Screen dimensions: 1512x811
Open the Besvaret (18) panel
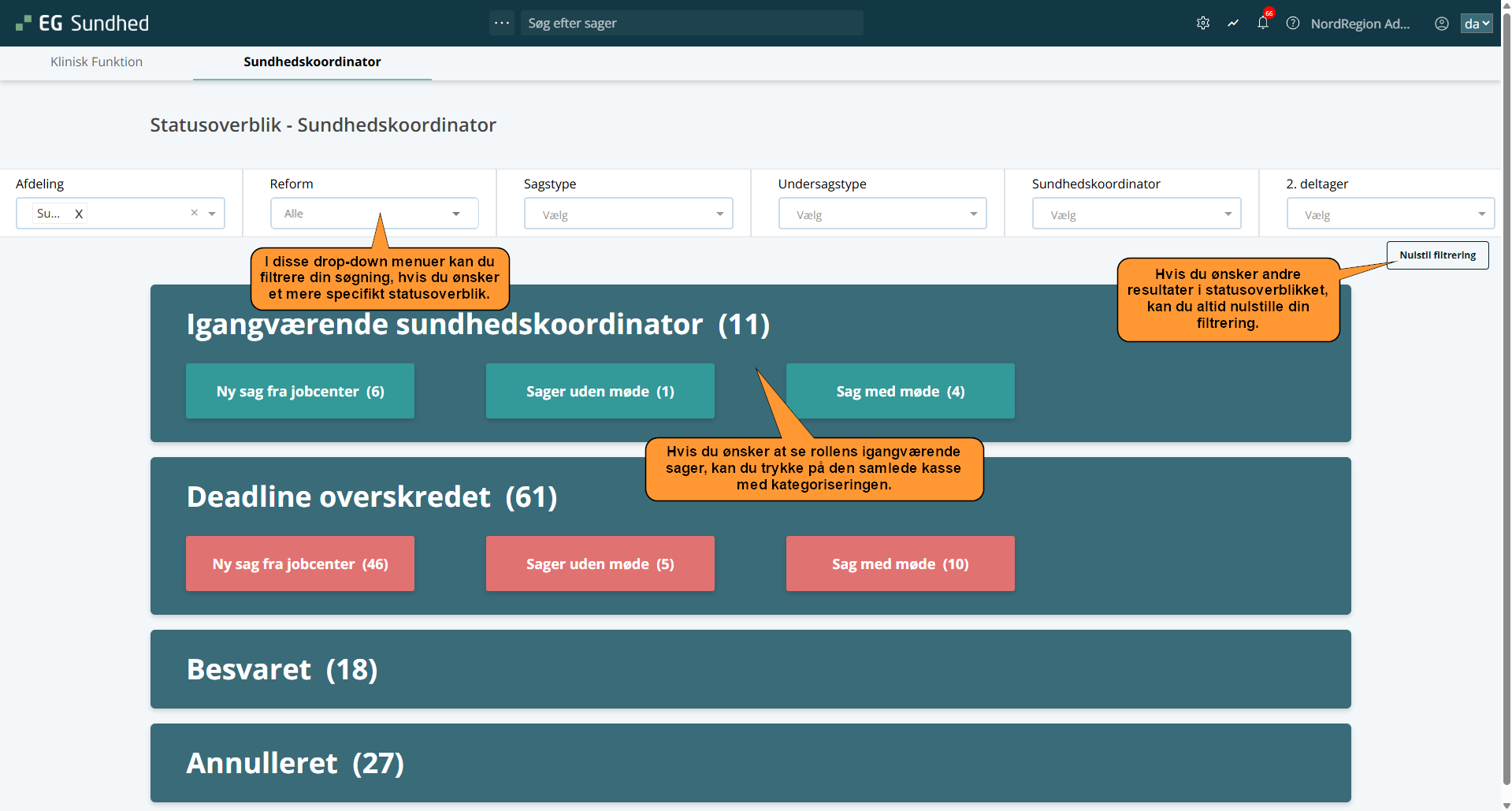[750, 669]
